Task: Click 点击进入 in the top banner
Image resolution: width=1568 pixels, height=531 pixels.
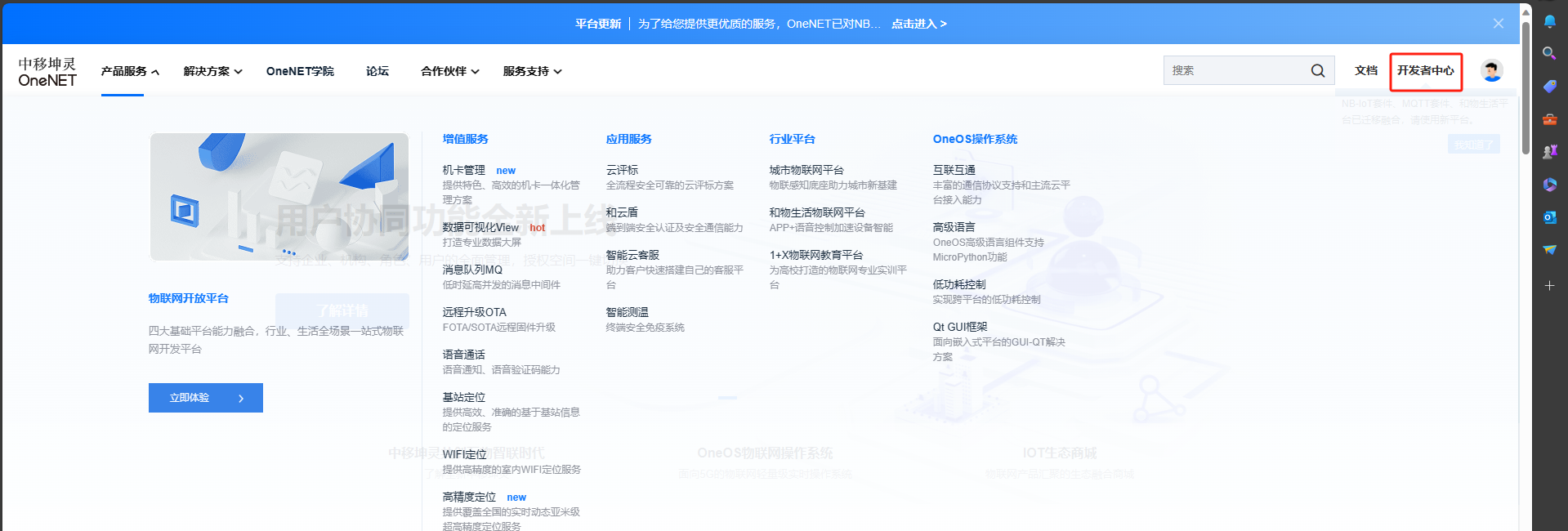Action: tap(918, 24)
